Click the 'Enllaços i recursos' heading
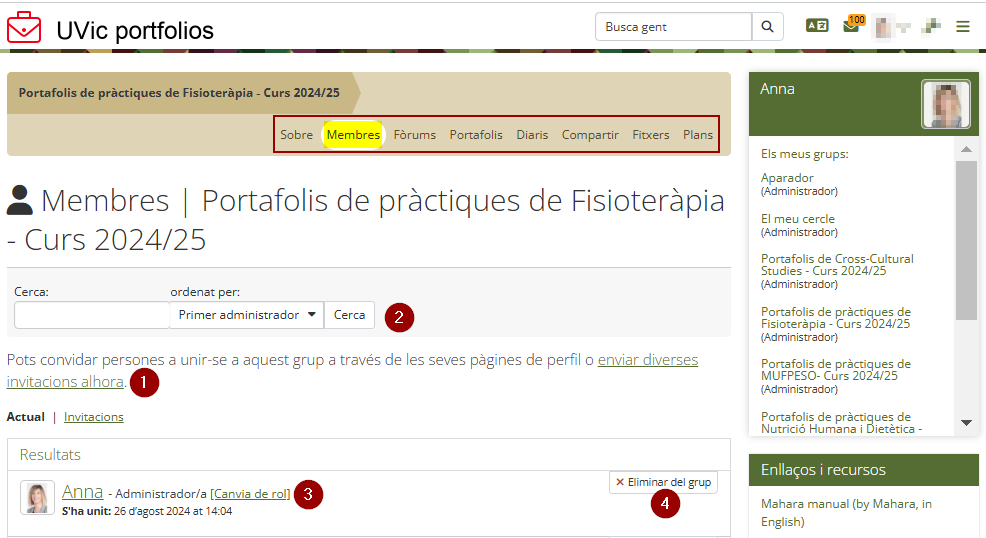The image size is (986, 538). pyautogui.click(x=823, y=469)
